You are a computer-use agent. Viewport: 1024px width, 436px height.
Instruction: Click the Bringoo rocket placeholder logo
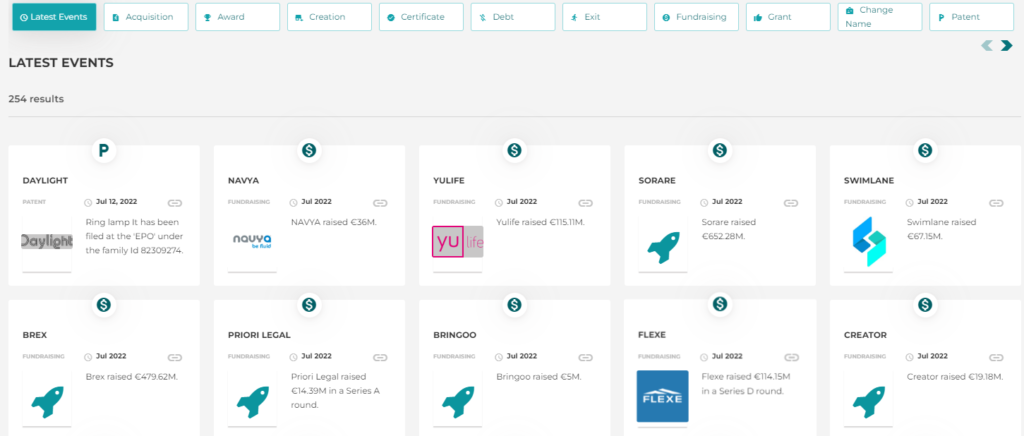(458, 402)
